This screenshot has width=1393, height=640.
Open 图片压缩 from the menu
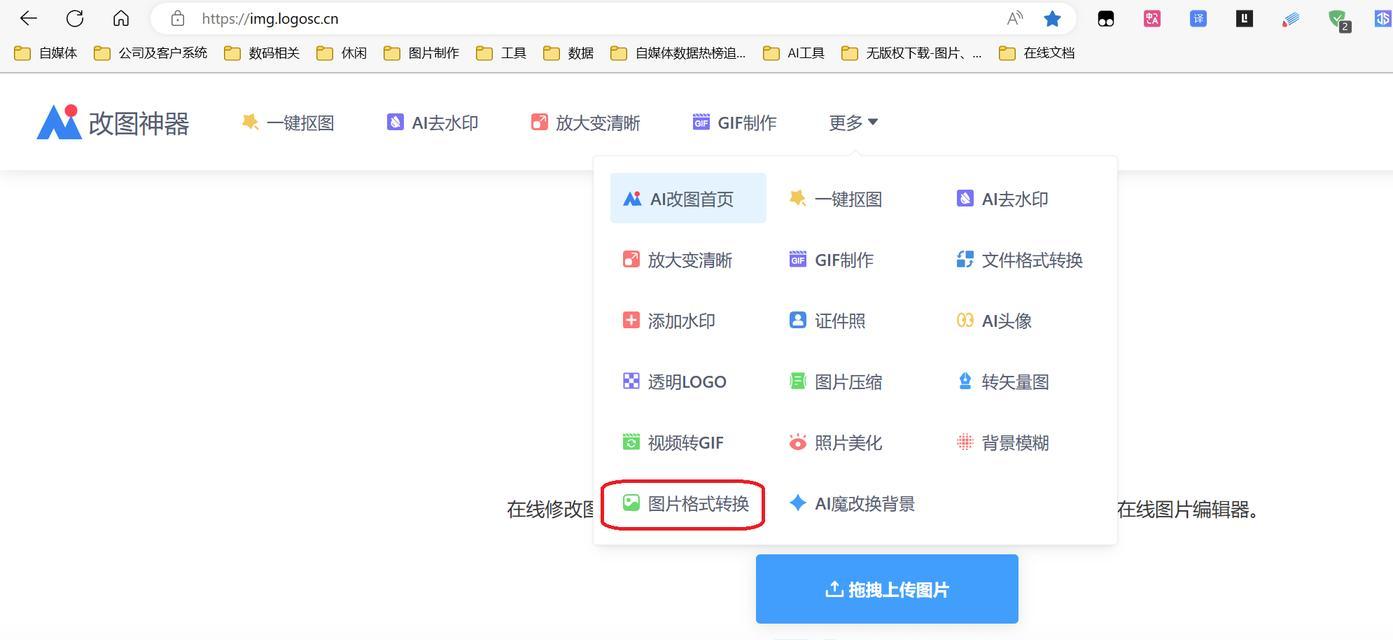tap(835, 382)
